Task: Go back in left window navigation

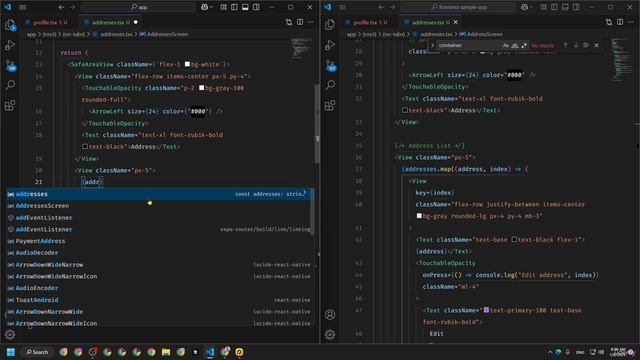Action: 61,7
